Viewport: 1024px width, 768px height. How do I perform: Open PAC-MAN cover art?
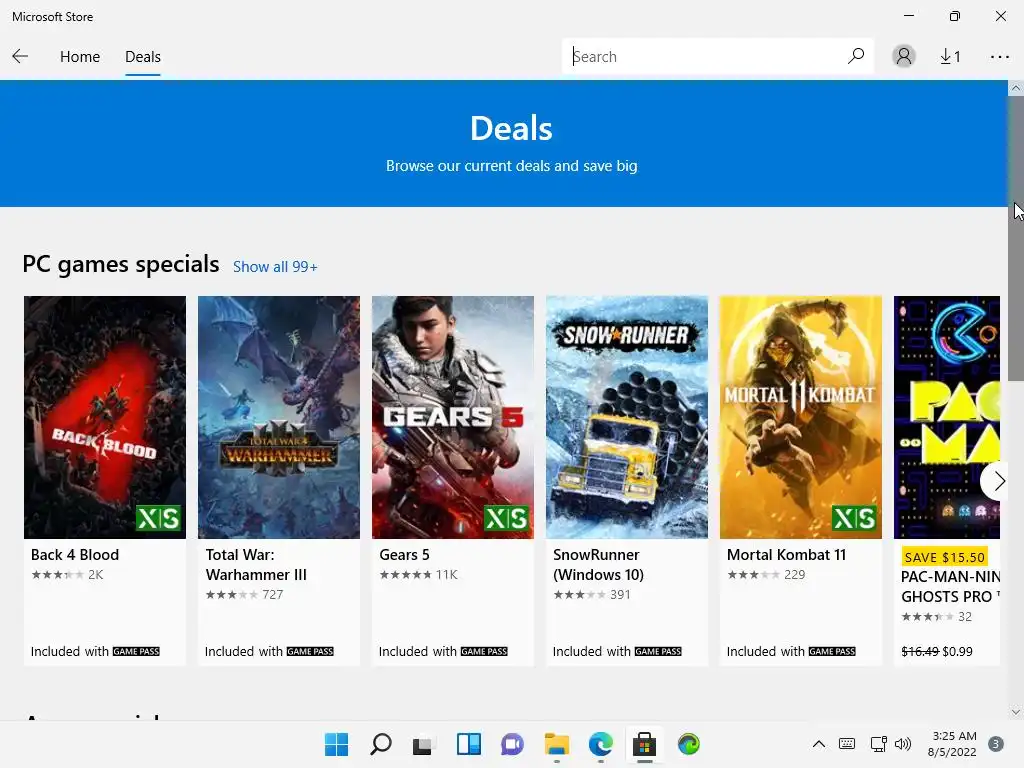[x=946, y=417]
